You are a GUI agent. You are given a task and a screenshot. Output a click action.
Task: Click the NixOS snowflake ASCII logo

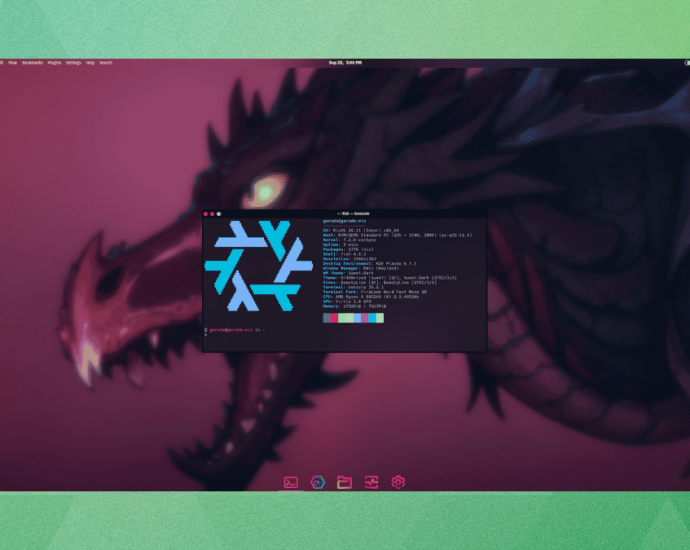tap(259, 266)
